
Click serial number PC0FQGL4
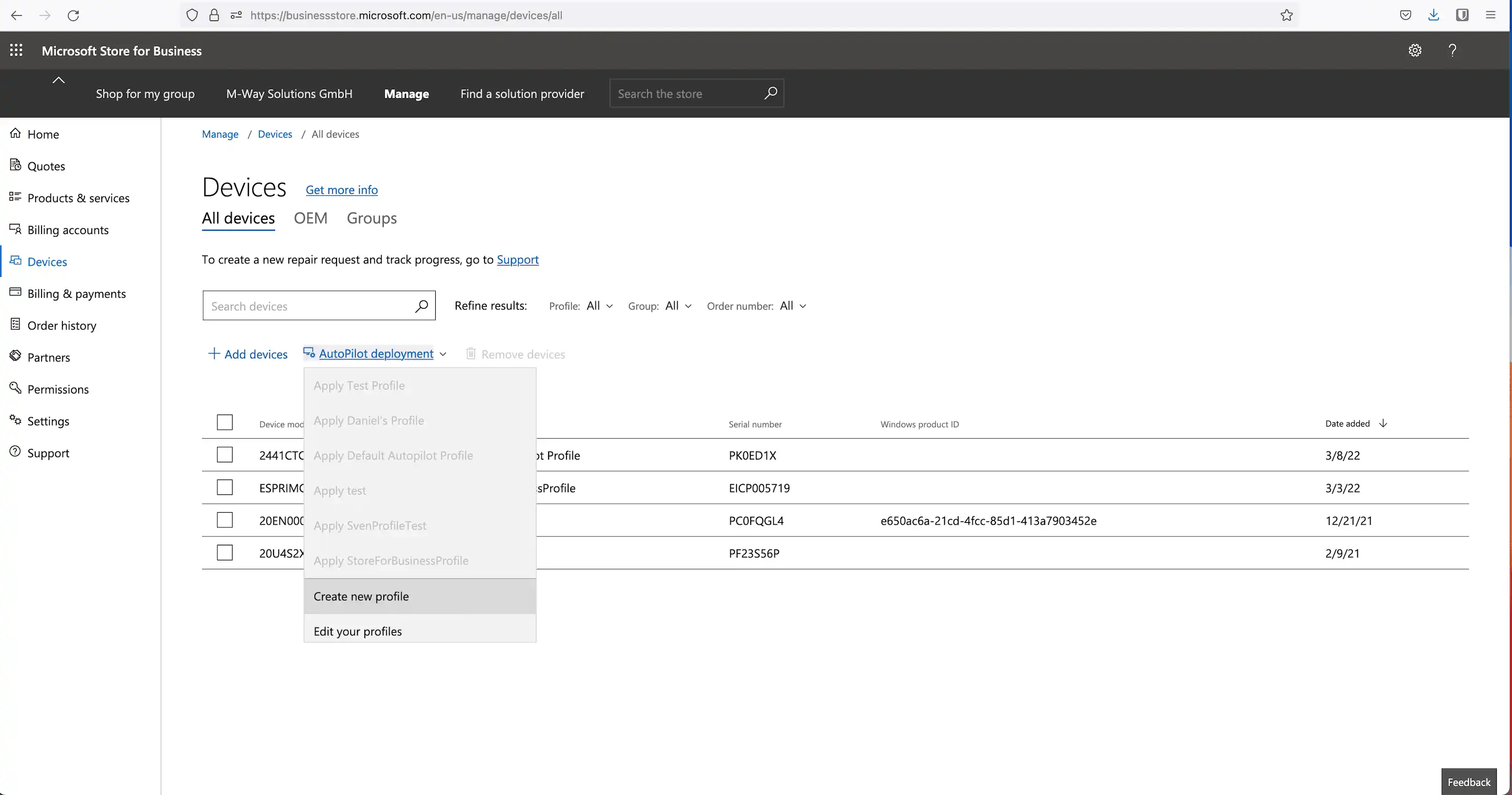(x=756, y=521)
